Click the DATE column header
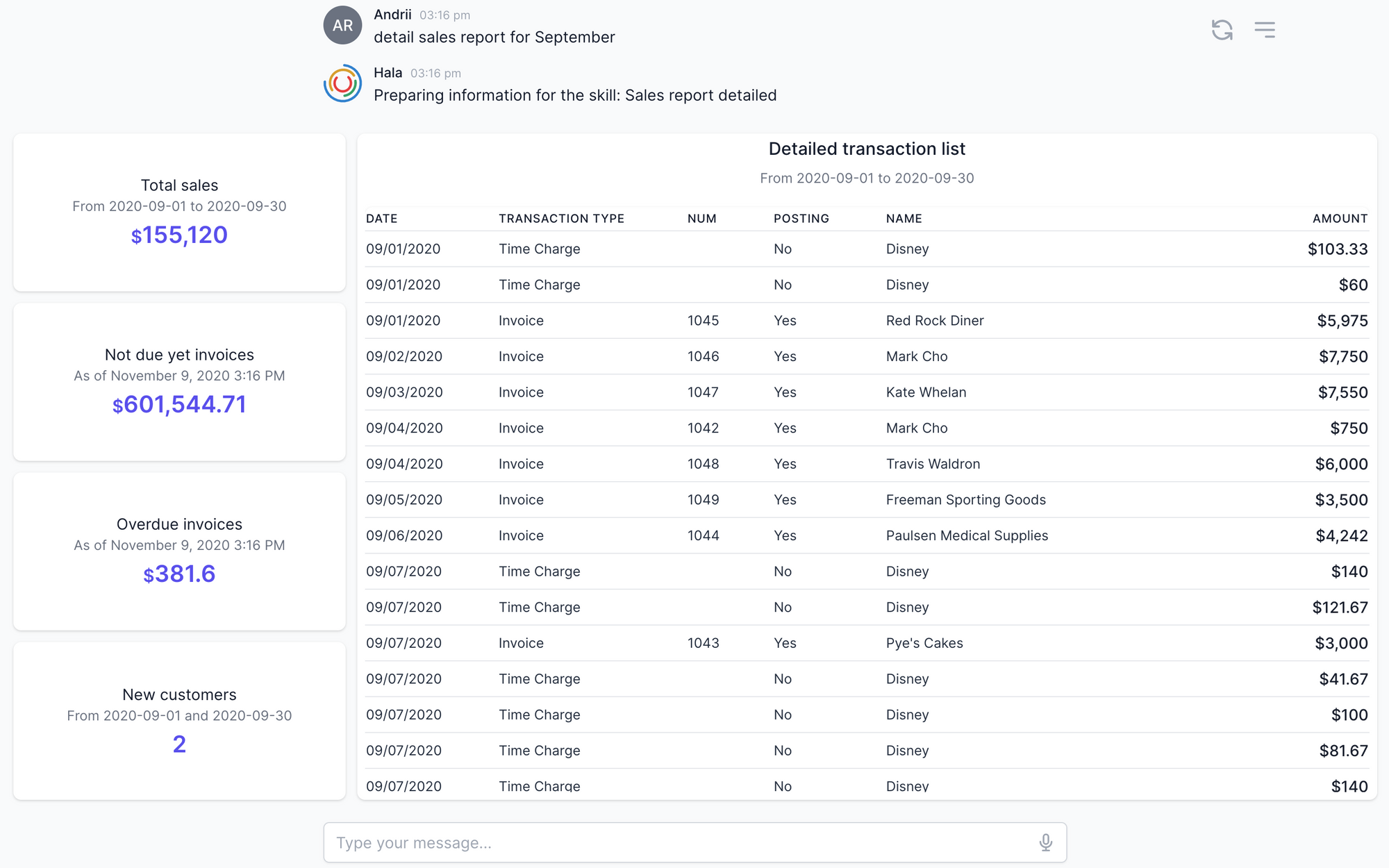Screen dimensions: 1389x868 tap(382, 218)
